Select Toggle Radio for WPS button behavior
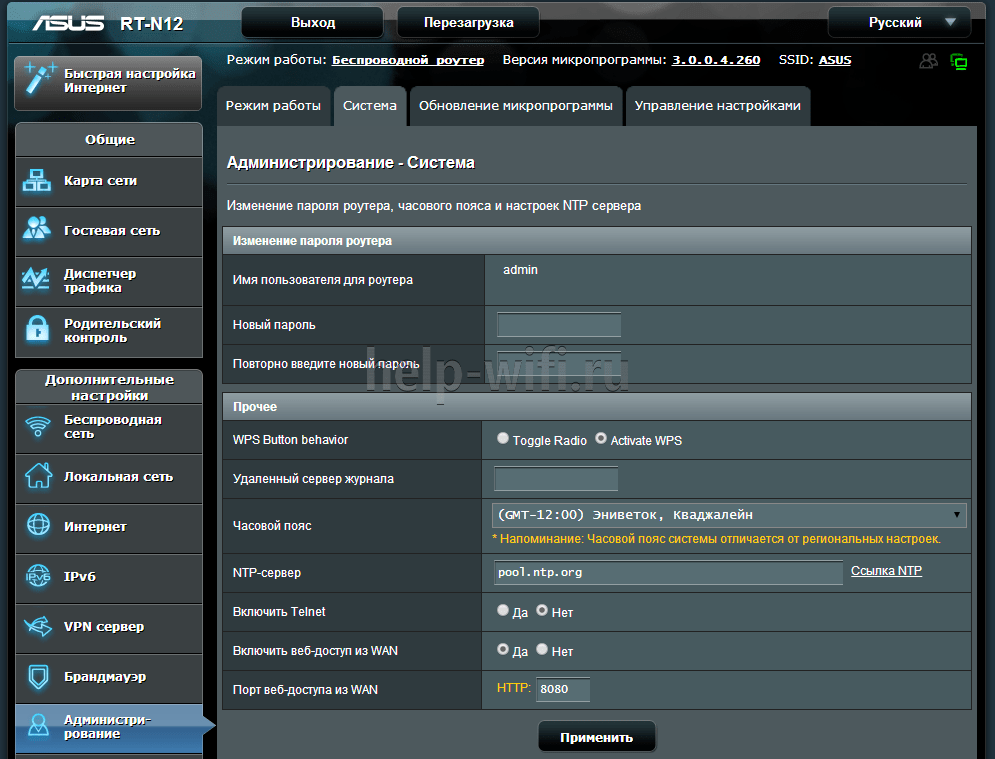995x759 pixels. [502, 439]
